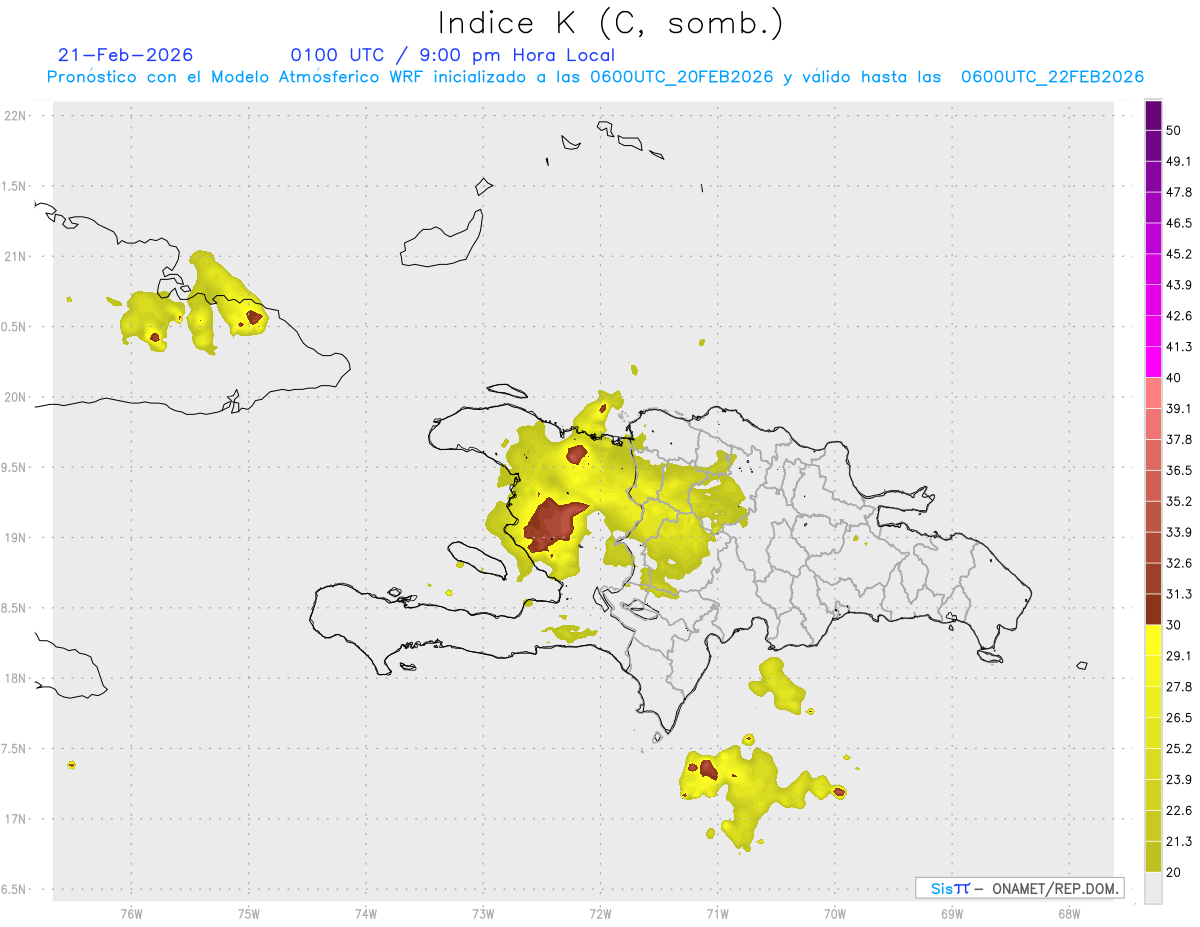Click the "36.5" colorbar value
Viewport: 1200px width, 927px height.
click(1179, 470)
